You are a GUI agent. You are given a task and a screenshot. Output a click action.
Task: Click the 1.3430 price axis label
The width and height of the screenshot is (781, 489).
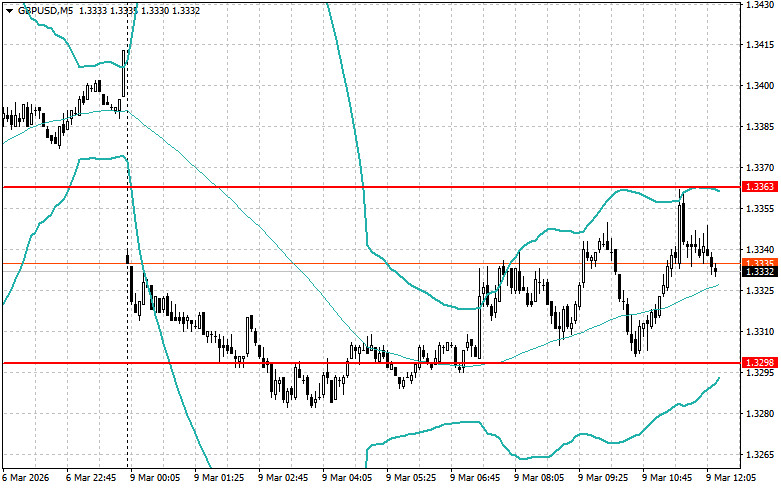click(x=760, y=4)
